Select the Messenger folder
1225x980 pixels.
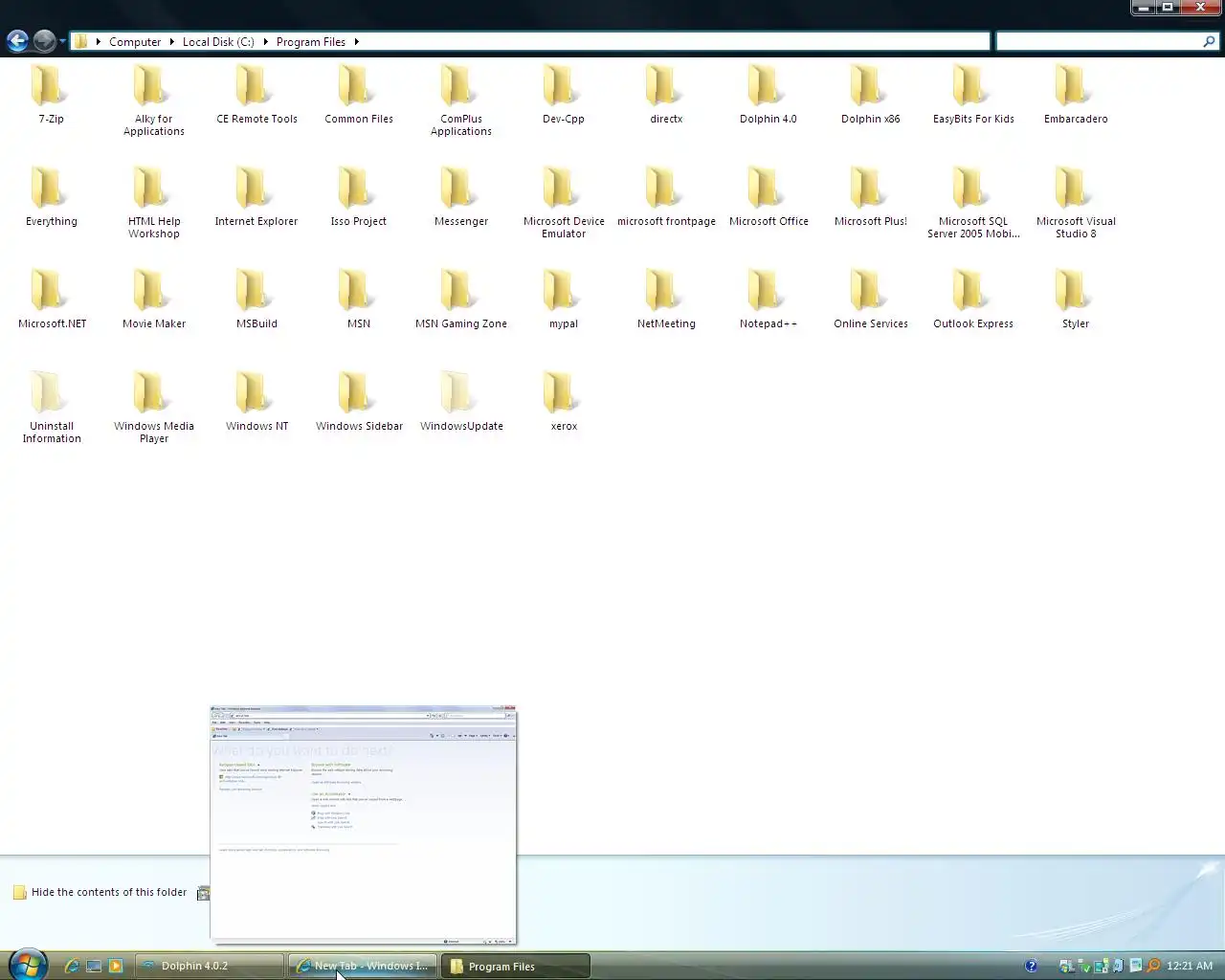(461, 196)
